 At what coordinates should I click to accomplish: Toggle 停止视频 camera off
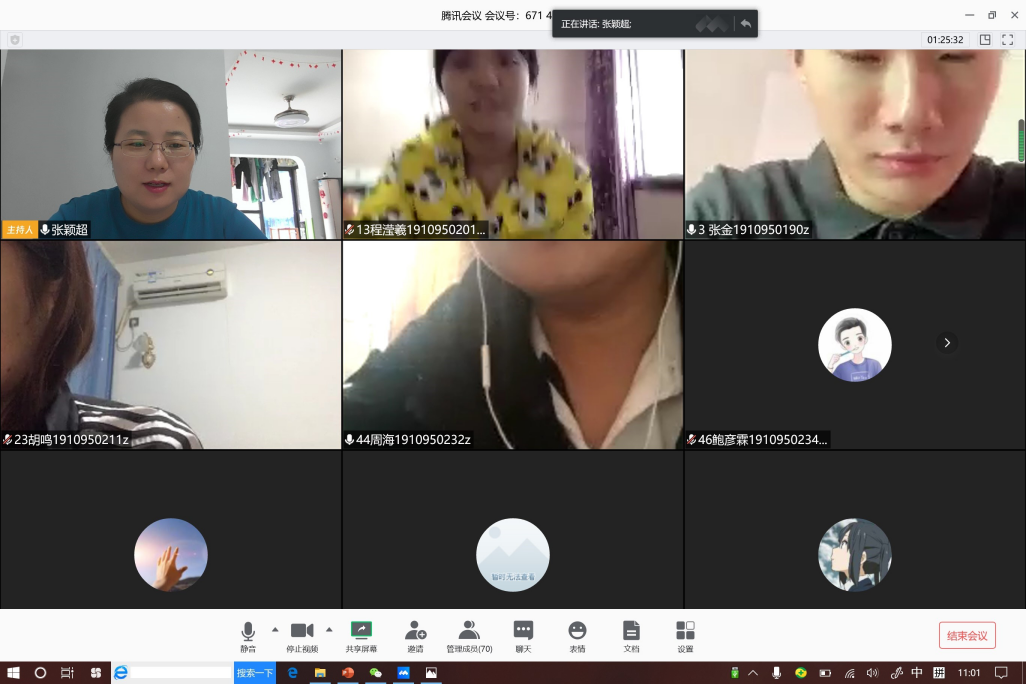[302, 635]
